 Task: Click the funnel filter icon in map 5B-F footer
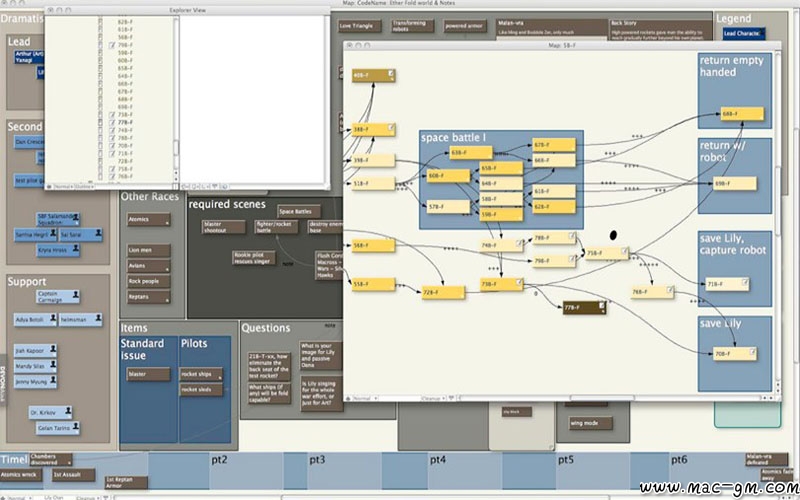(x=452, y=398)
